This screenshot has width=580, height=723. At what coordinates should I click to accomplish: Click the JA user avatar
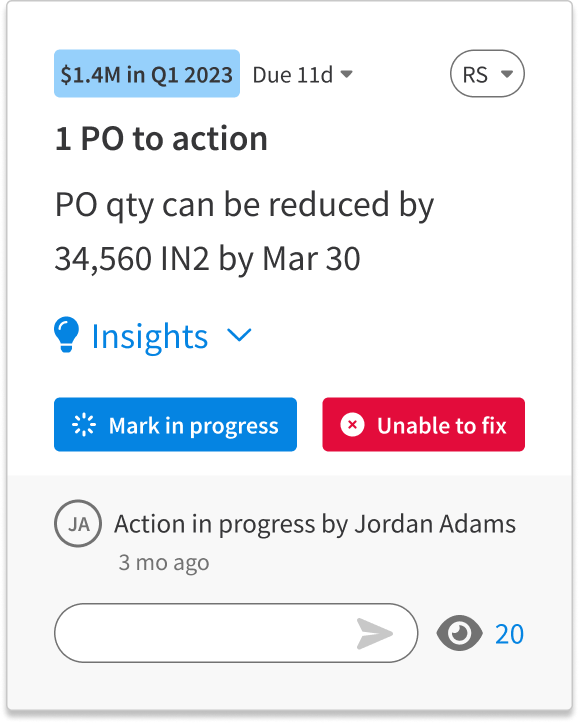coord(78,524)
